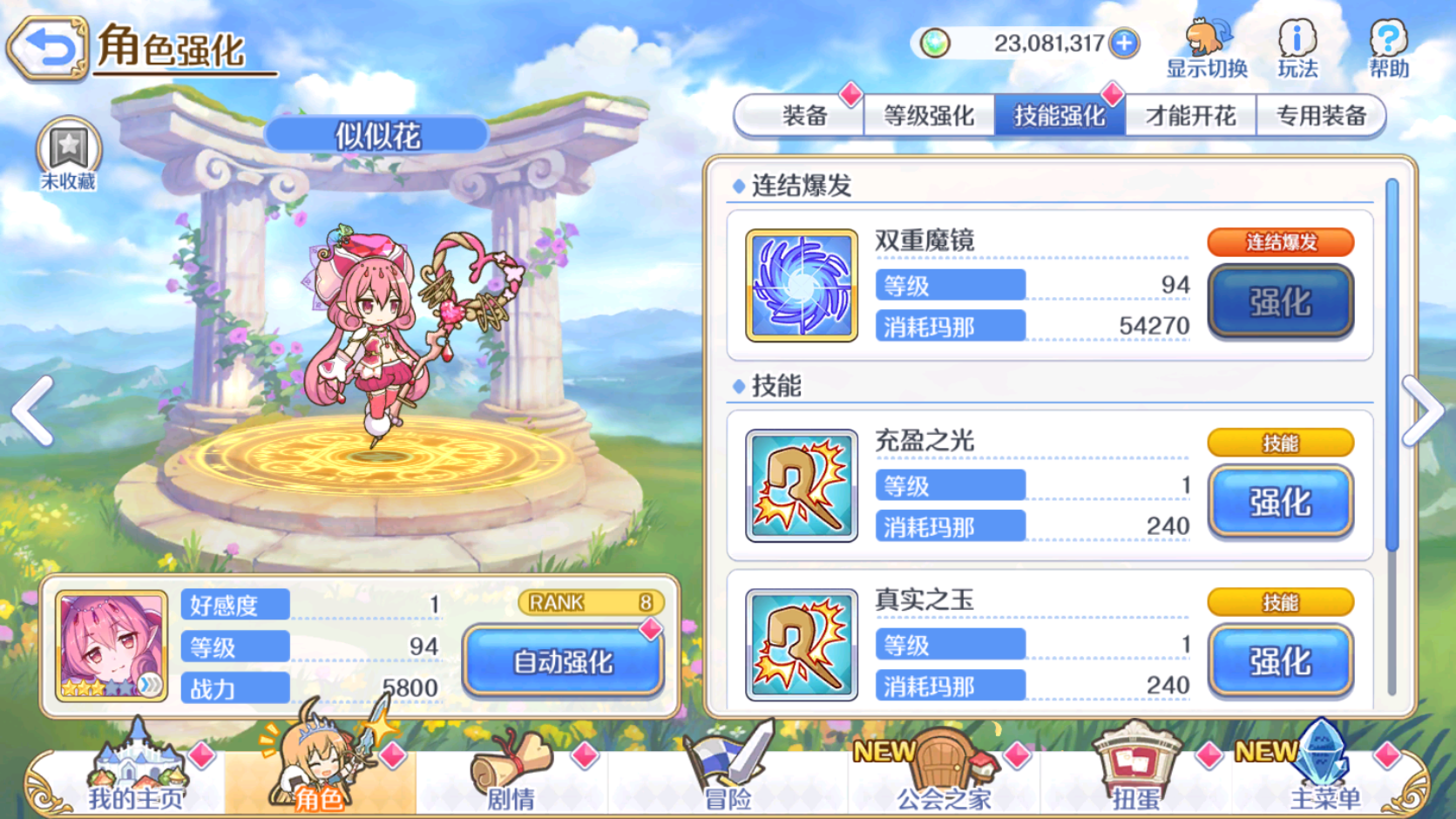
Task: Go back using the return arrow icon
Action: [x=48, y=49]
